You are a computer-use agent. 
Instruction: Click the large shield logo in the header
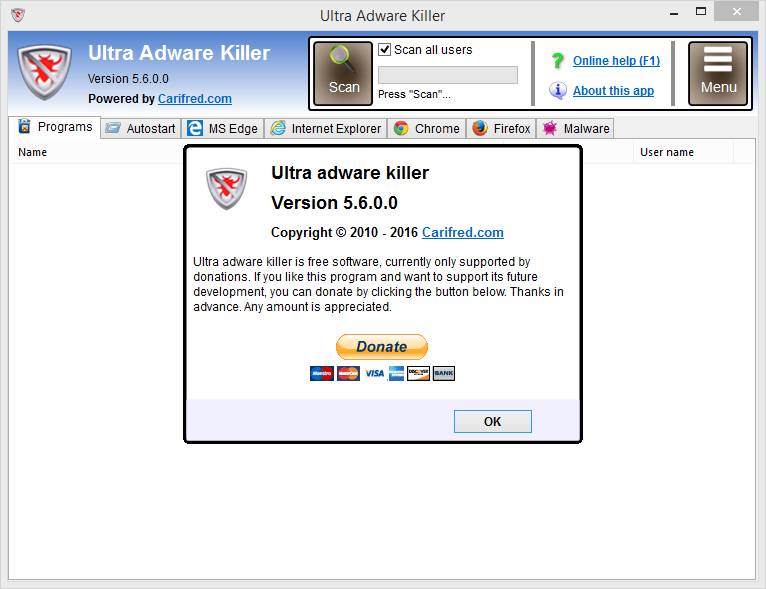[x=44, y=72]
